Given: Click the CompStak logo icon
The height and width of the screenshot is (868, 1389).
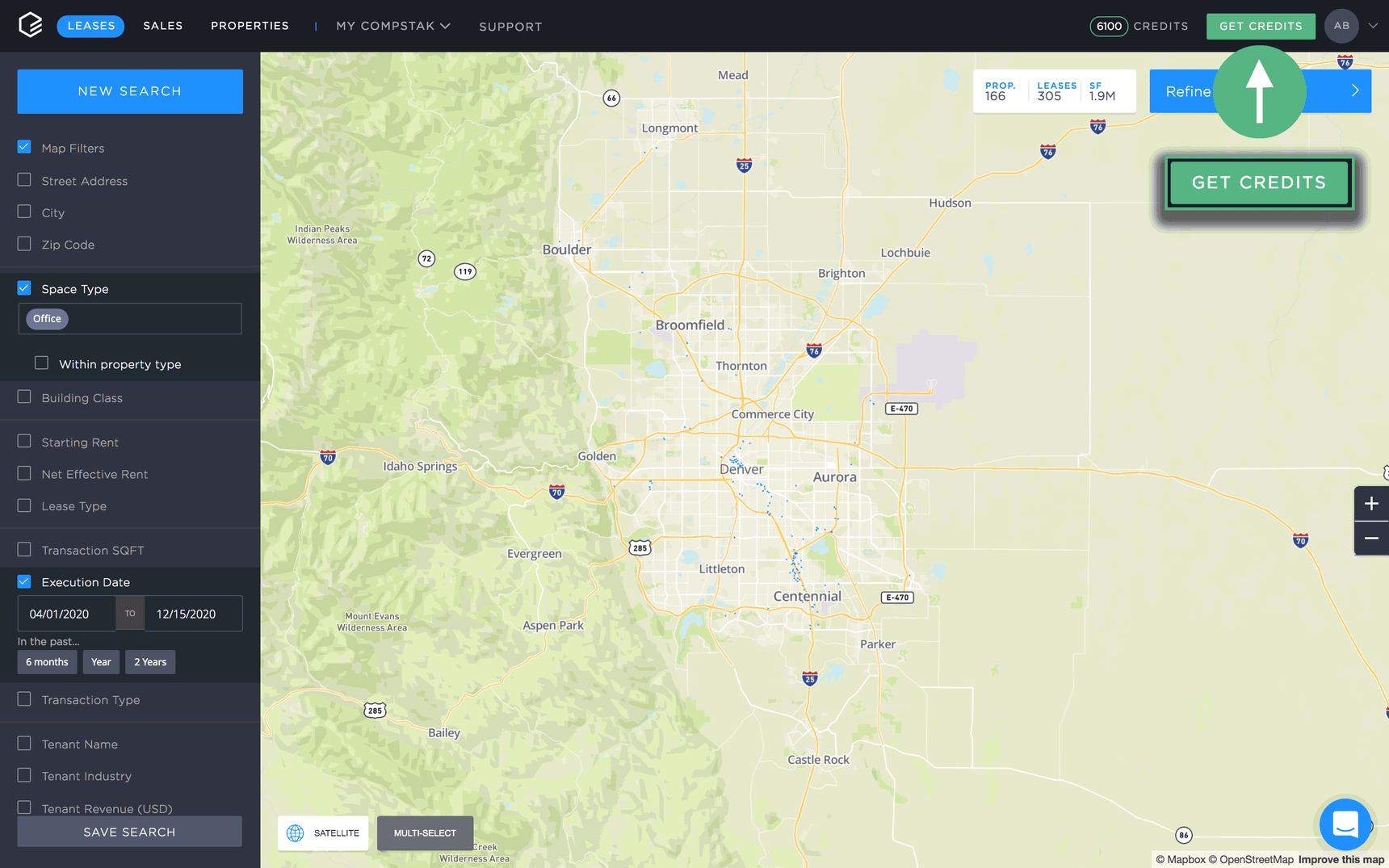Looking at the screenshot, I should coord(30,25).
